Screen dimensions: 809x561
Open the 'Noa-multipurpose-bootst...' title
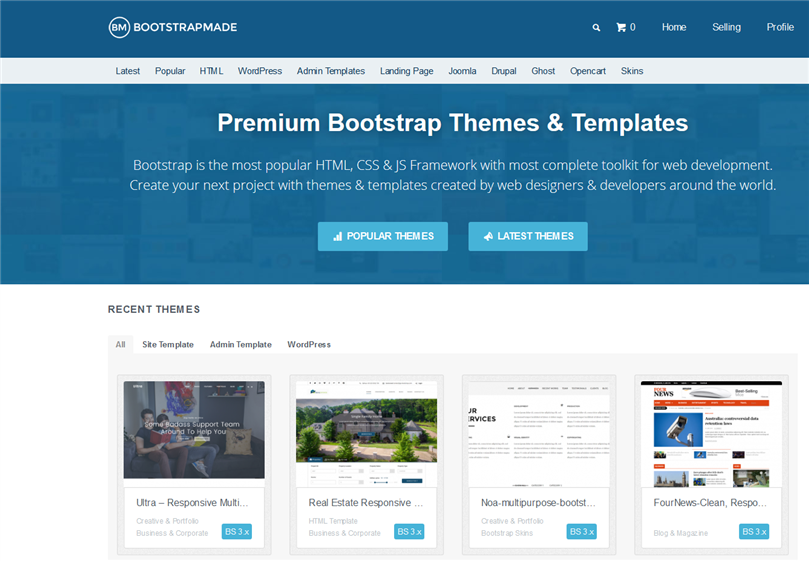tap(538, 503)
